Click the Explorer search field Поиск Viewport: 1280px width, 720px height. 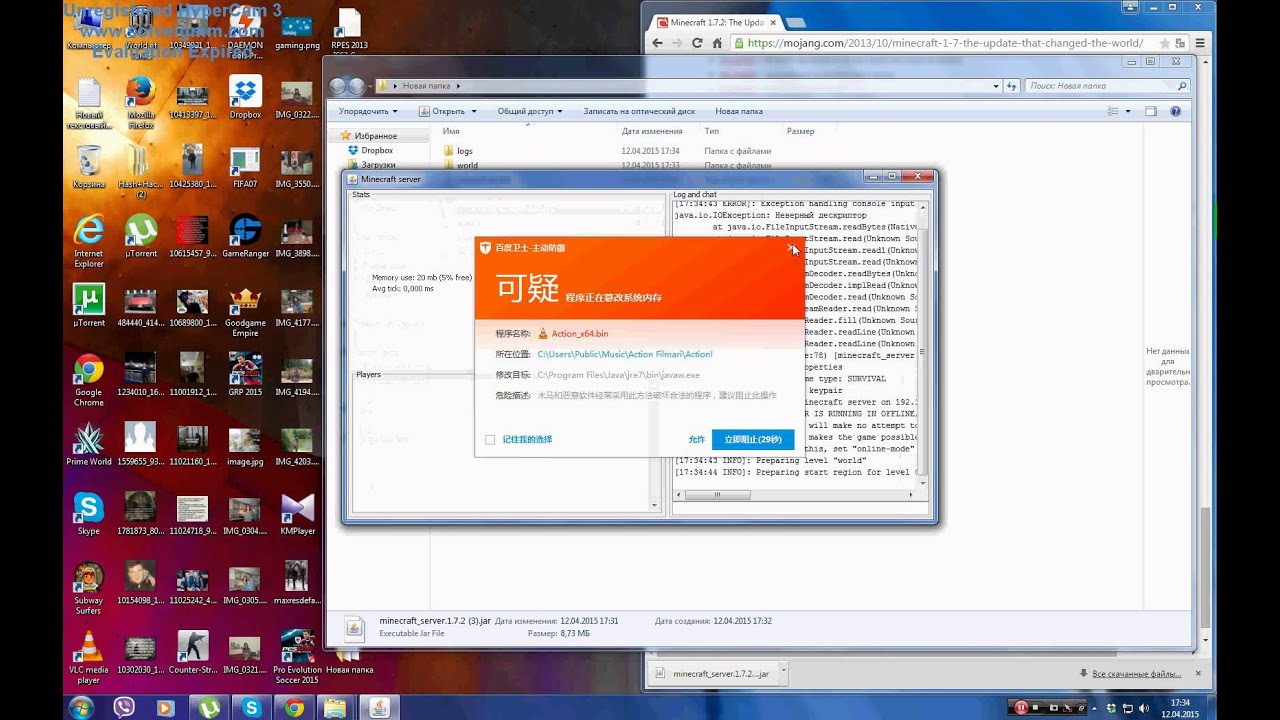pos(1108,86)
